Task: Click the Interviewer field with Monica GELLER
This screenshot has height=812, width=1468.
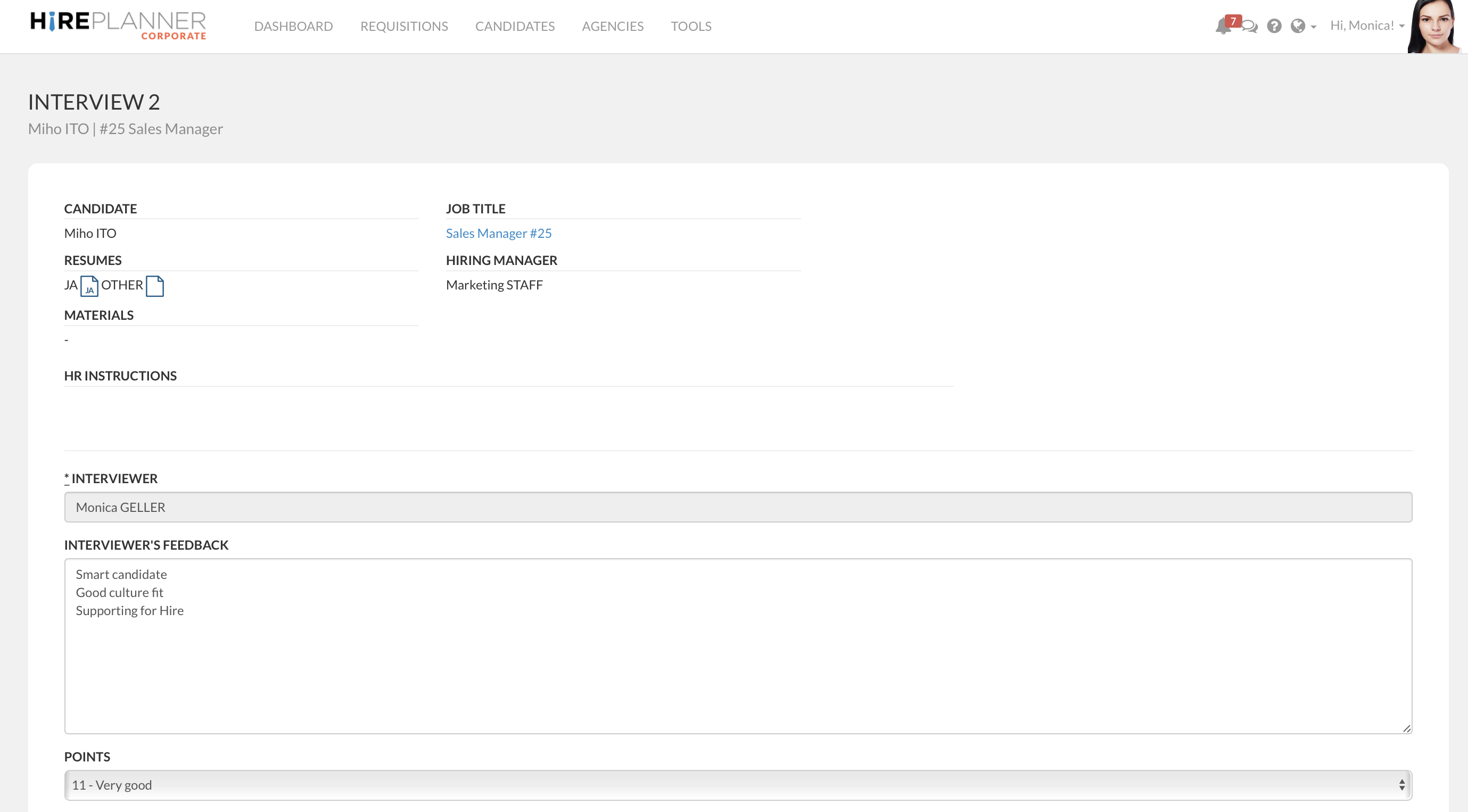Action: (x=737, y=507)
